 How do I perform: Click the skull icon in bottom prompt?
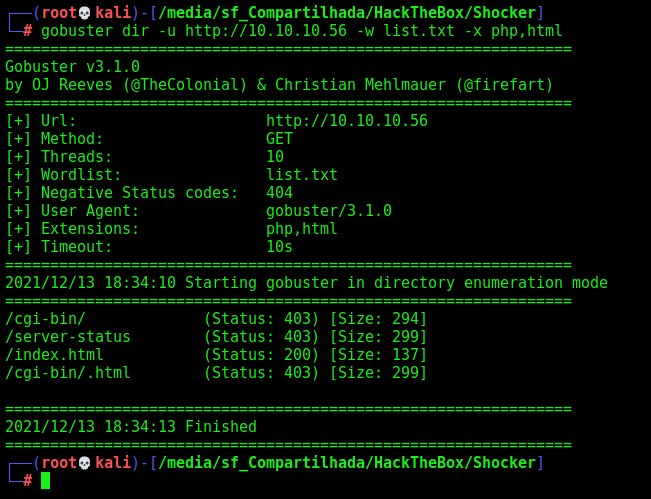[x=84, y=463]
